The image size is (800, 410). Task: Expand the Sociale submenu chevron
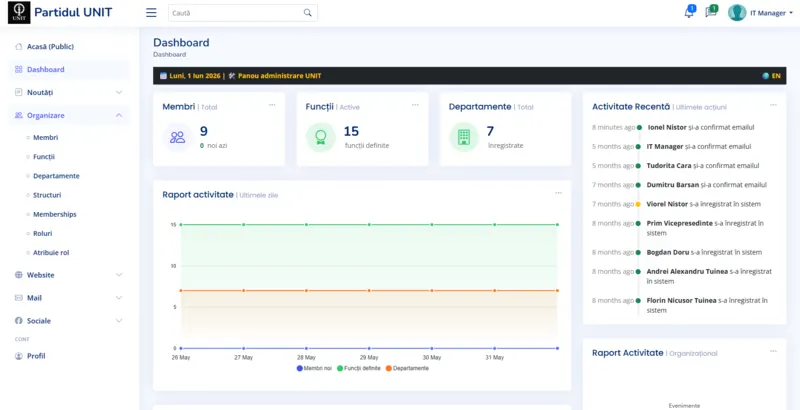(x=119, y=321)
